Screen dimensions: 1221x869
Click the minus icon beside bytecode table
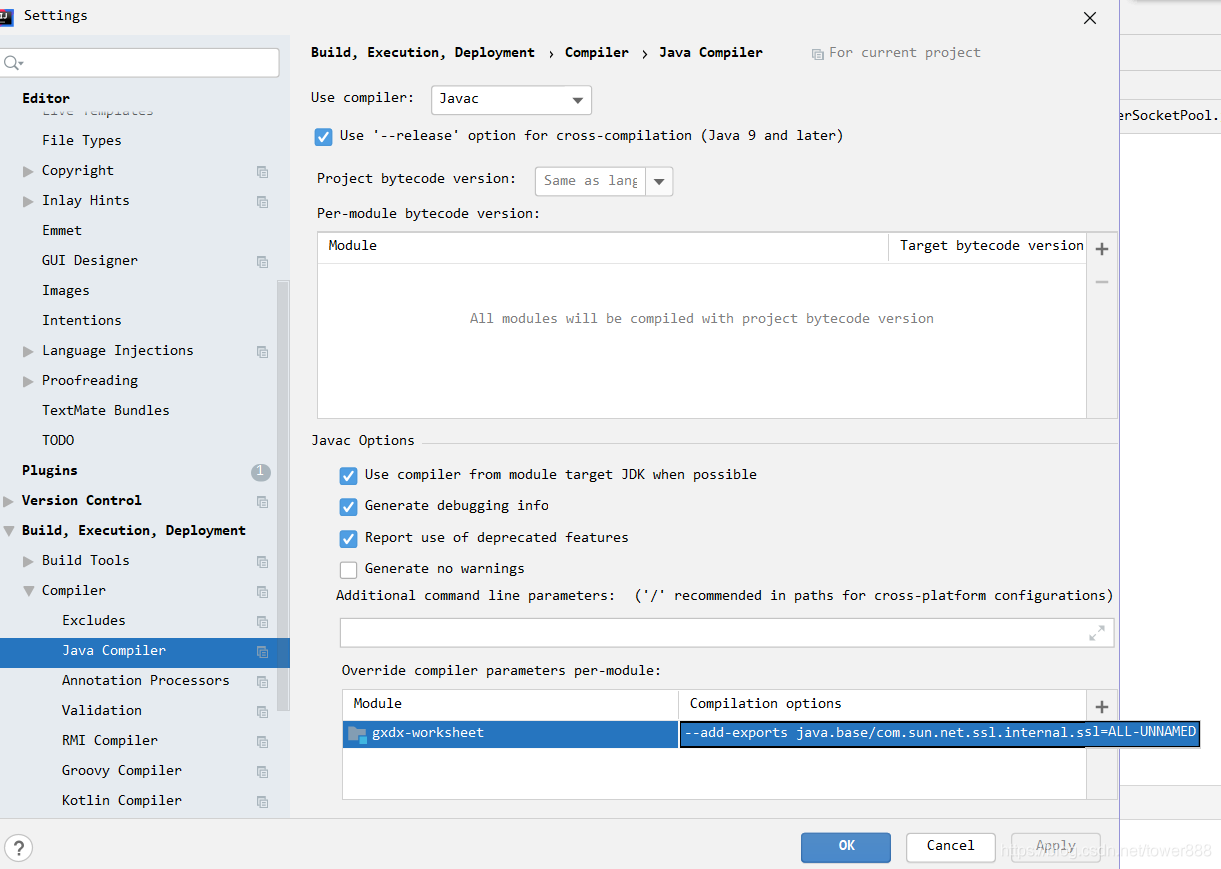(1102, 282)
